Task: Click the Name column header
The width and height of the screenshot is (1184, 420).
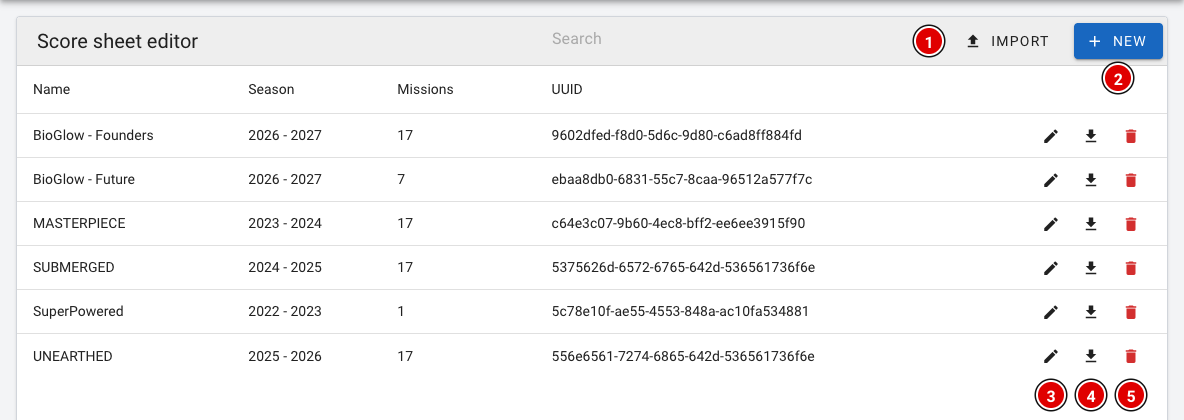Action: tap(51, 89)
